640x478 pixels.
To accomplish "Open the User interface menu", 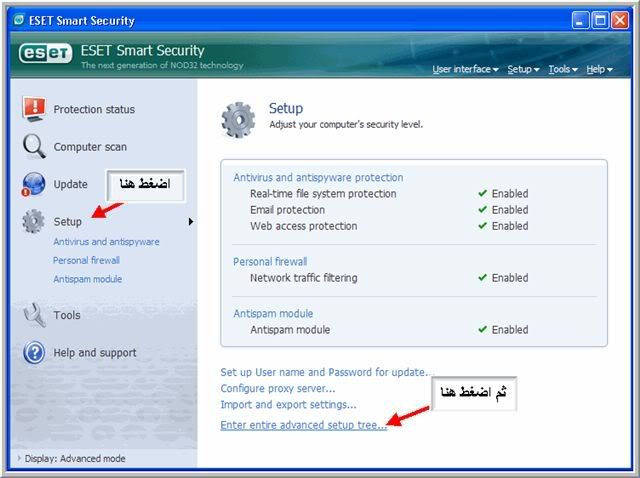I will pos(465,69).
